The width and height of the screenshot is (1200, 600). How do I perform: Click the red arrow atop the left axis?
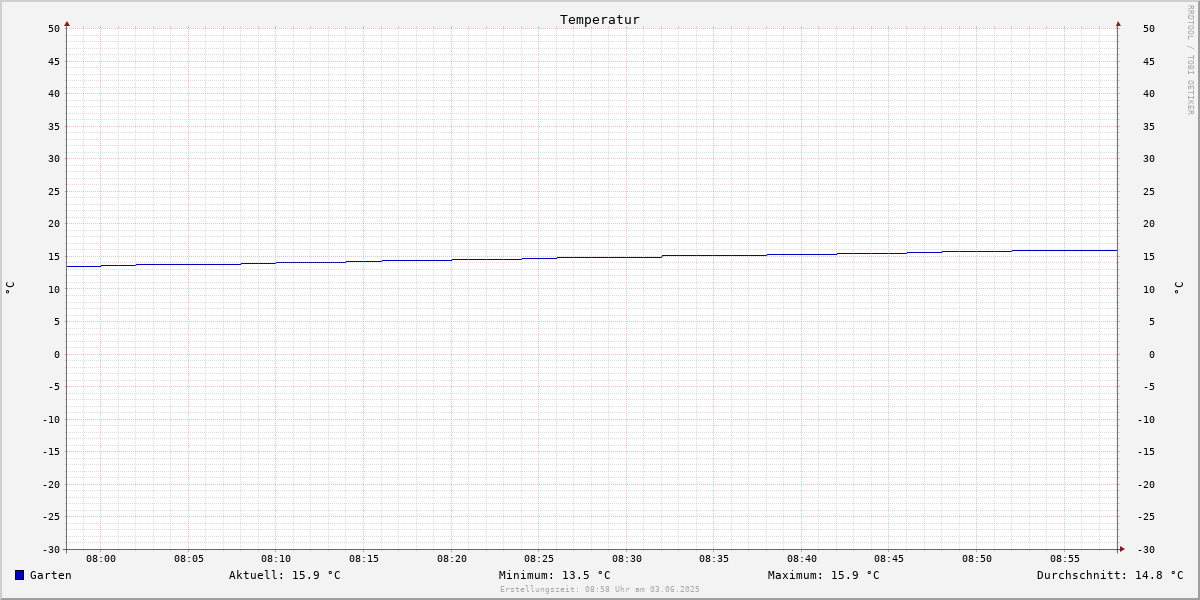point(67,23)
